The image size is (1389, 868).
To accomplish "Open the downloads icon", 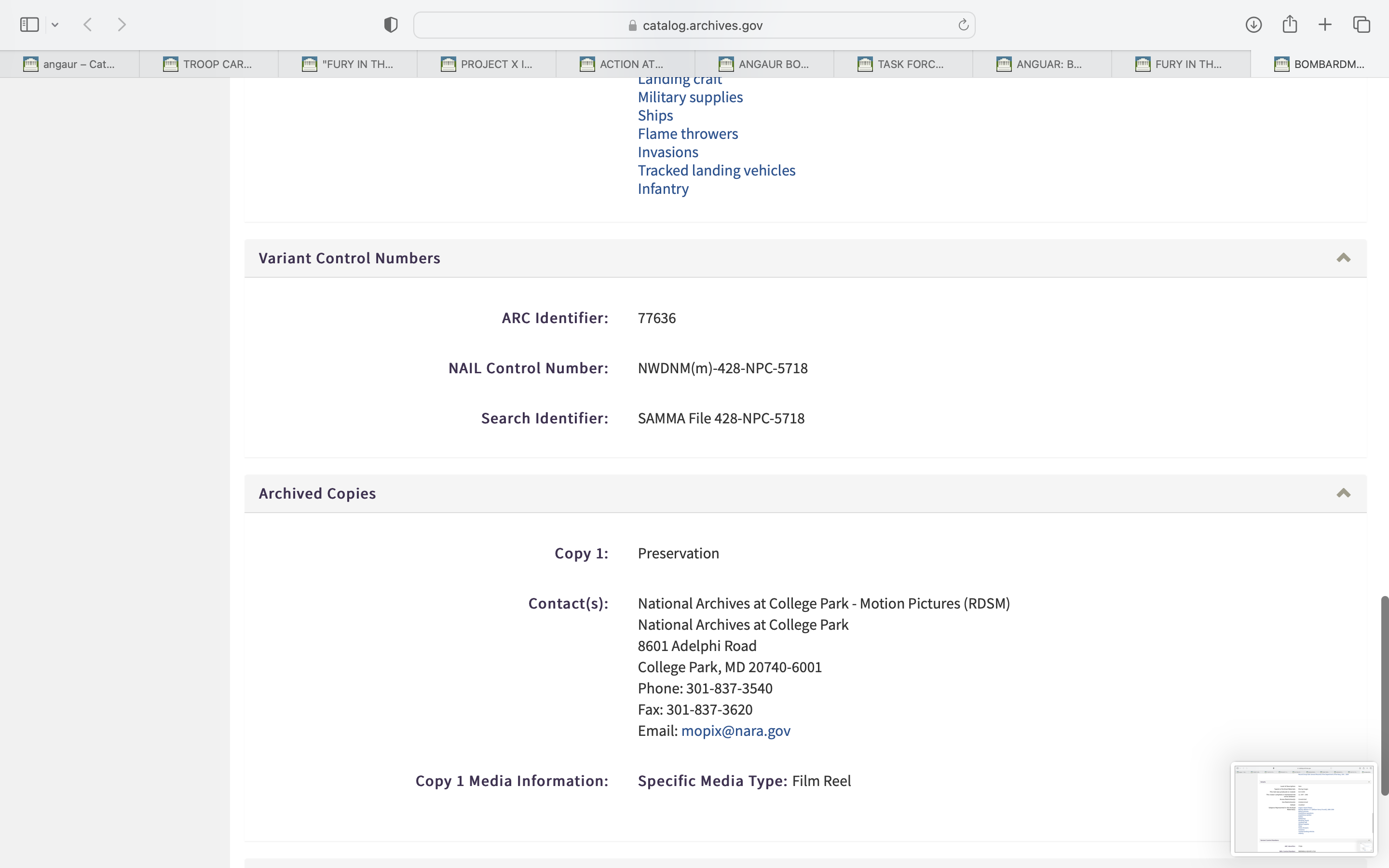I will point(1253,25).
